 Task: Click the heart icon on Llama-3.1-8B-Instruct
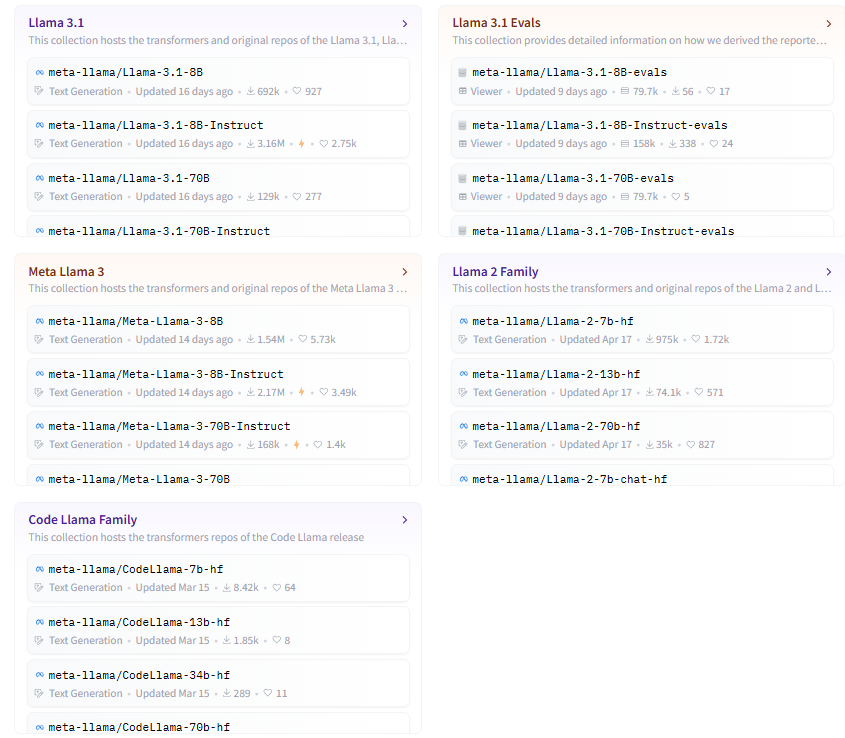tap(324, 144)
